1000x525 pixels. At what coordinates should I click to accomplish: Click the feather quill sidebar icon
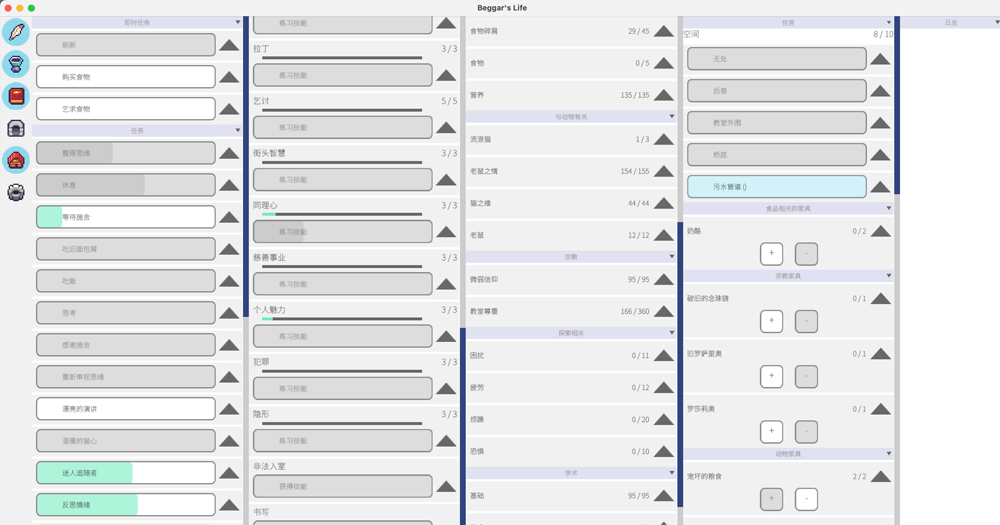[16, 32]
